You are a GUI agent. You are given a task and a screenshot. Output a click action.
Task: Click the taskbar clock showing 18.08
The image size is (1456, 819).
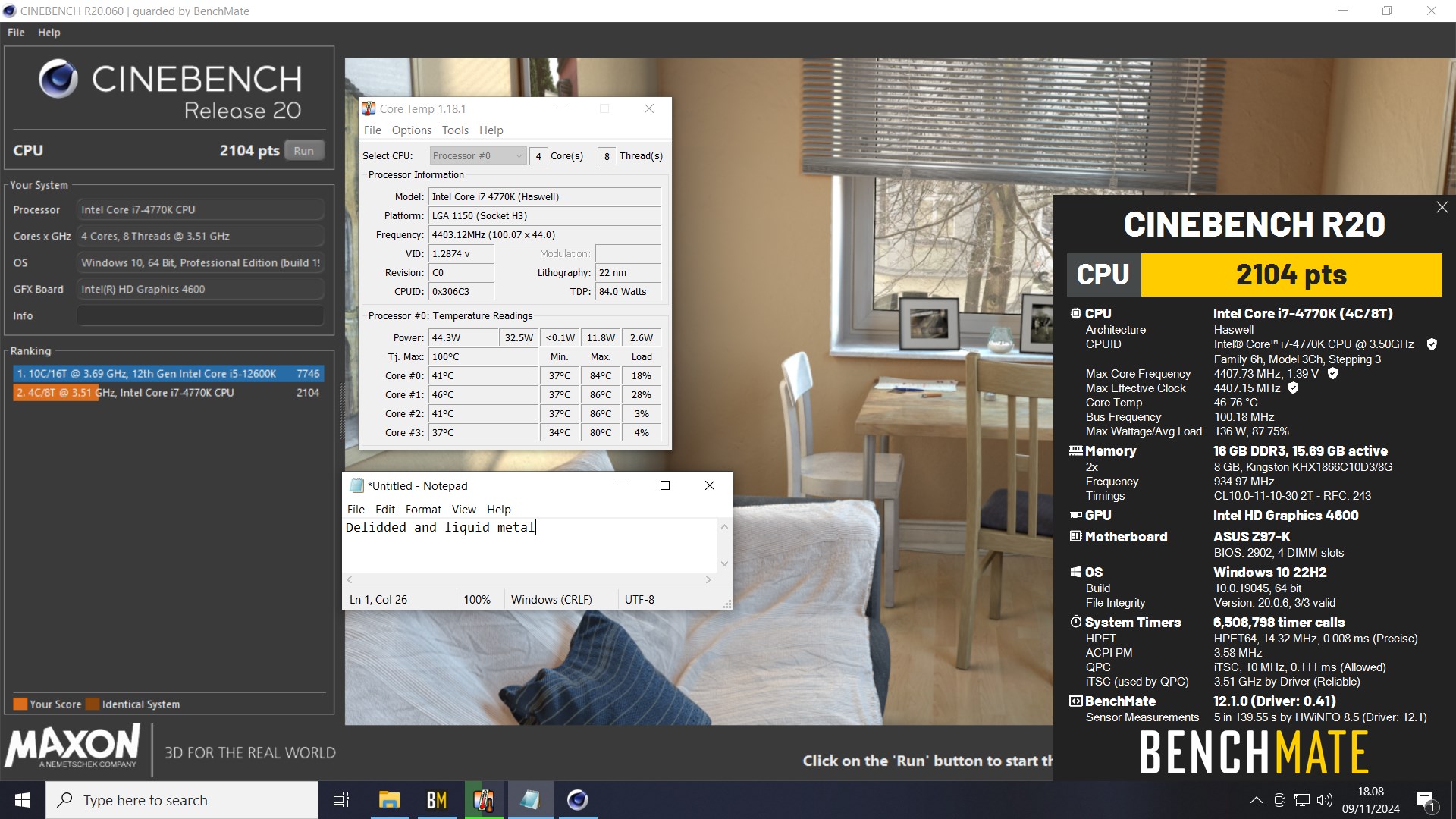(x=1370, y=800)
